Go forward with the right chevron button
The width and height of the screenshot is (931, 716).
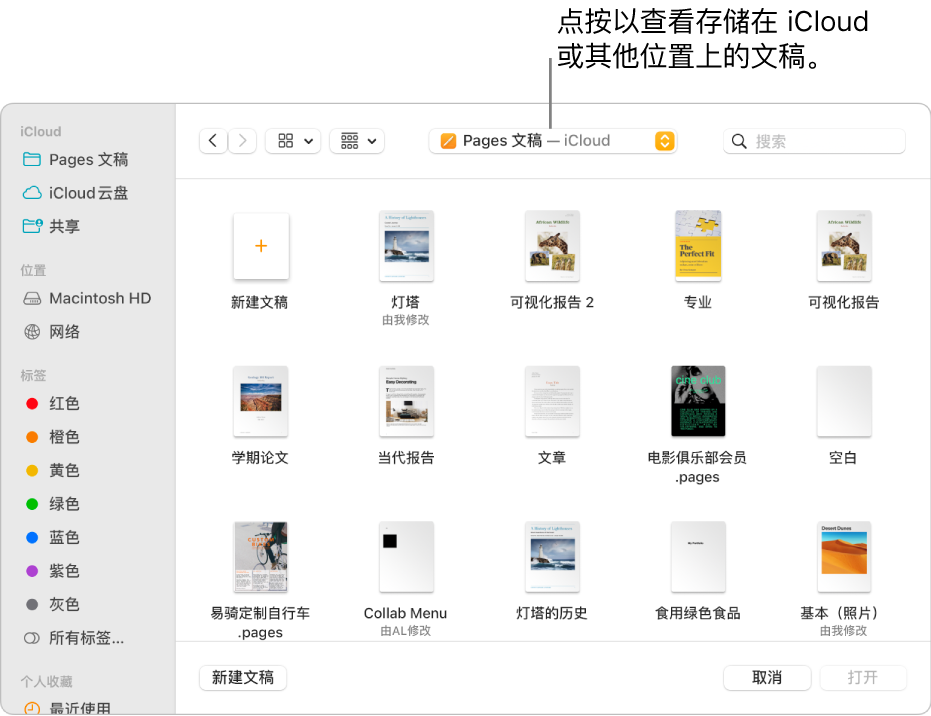coord(242,141)
